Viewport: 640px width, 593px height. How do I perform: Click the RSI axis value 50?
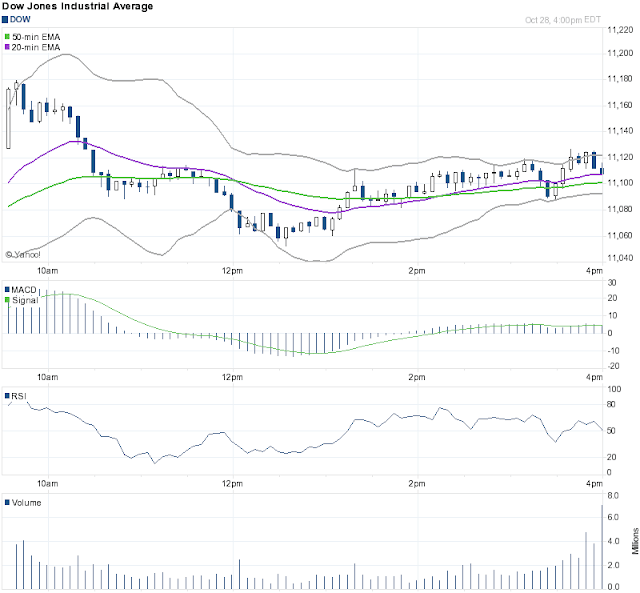point(611,431)
